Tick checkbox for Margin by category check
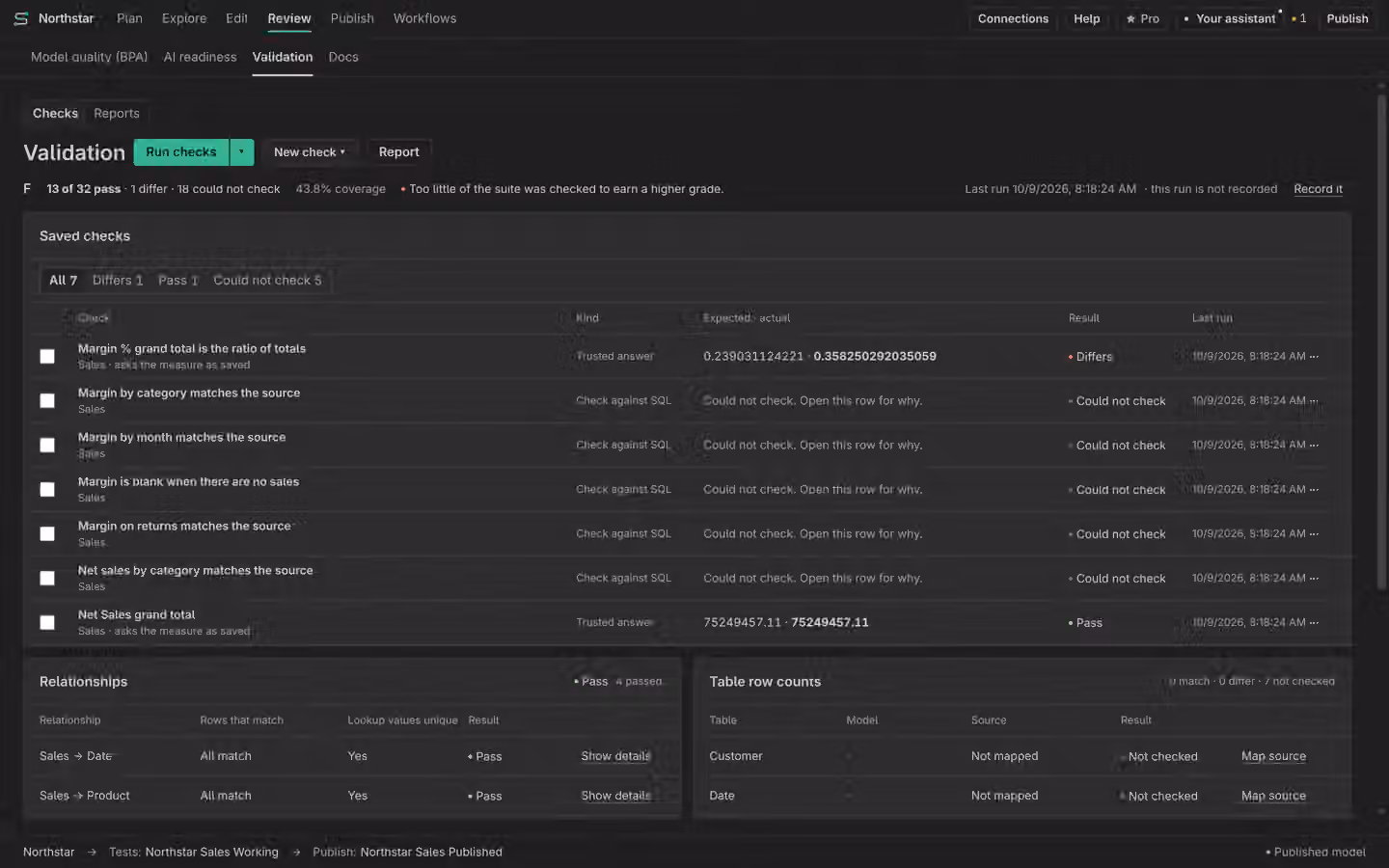This screenshot has width=1389, height=868. point(47,400)
